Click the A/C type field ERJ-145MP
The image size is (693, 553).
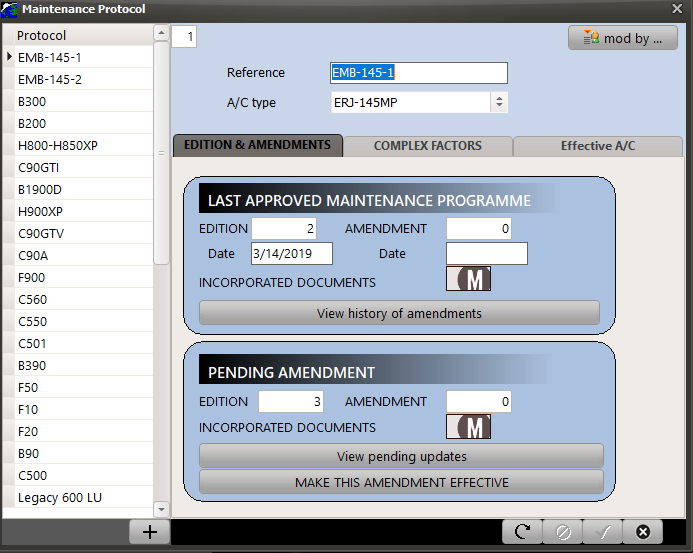click(411, 102)
